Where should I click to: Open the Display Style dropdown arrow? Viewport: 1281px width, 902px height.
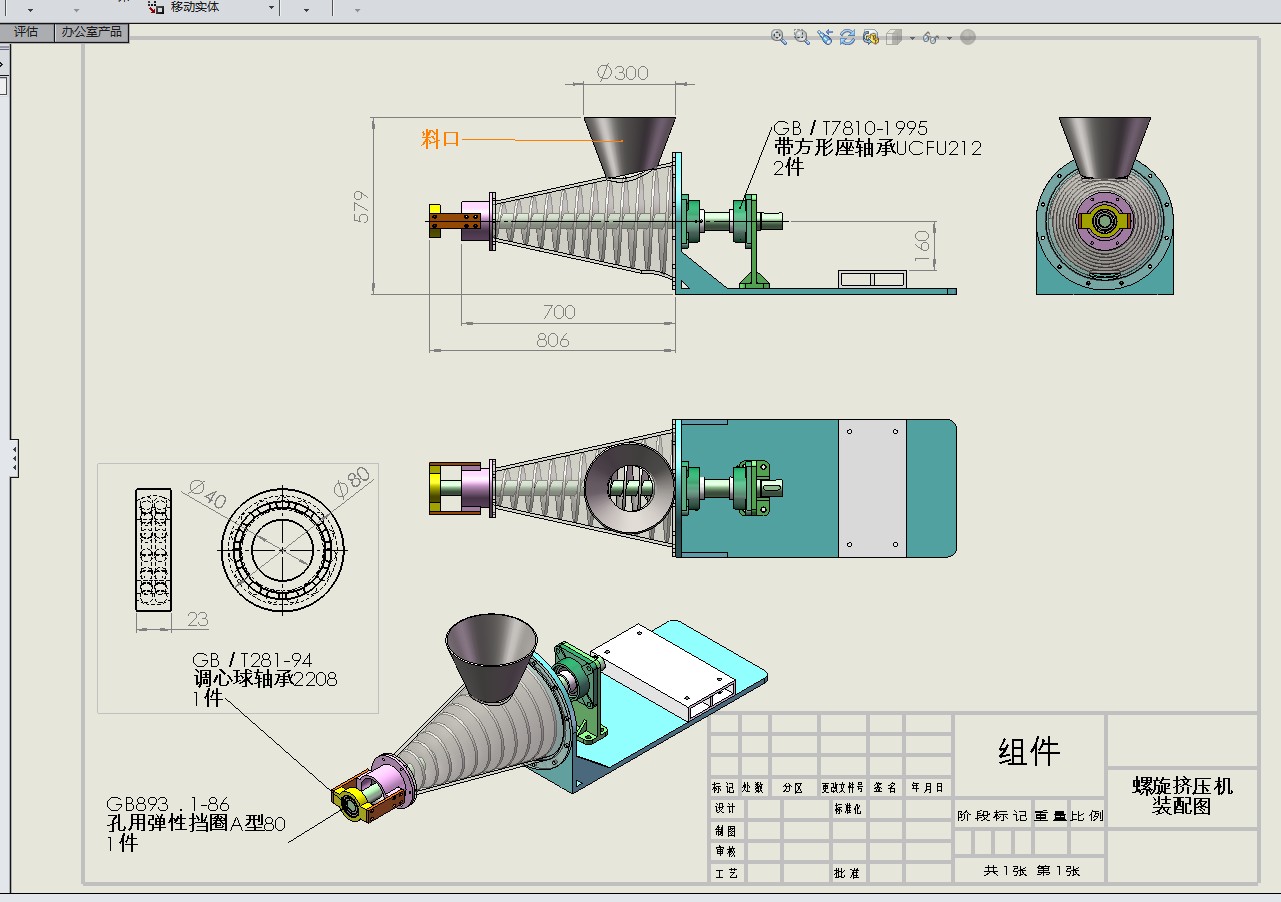[912, 38]
